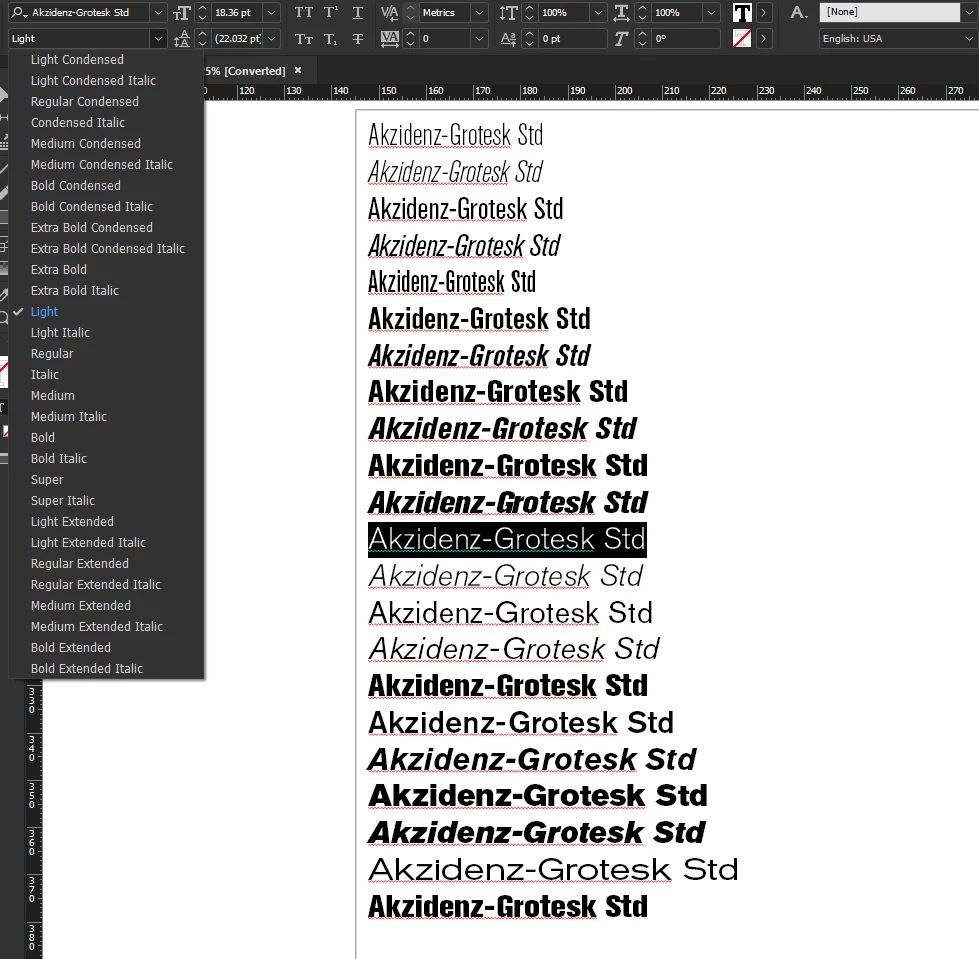
Task: Open the tracking value dropdown
Action: point(479,39)
